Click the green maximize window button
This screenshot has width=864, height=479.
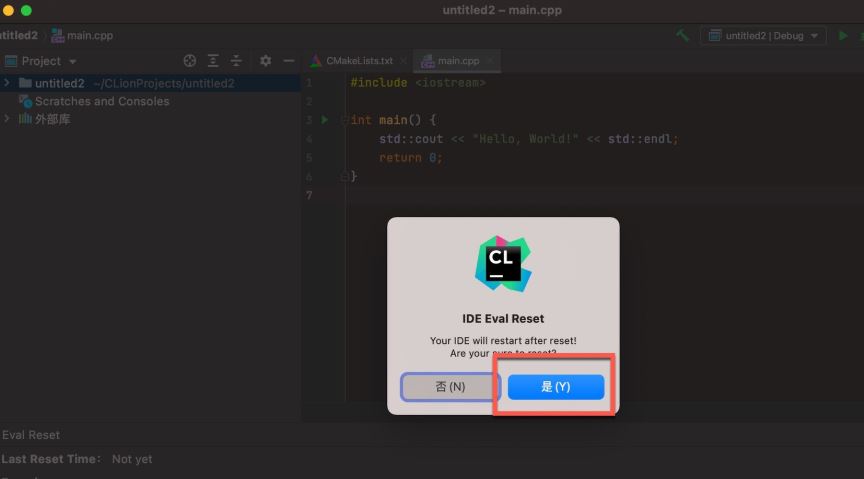[26, 10]
